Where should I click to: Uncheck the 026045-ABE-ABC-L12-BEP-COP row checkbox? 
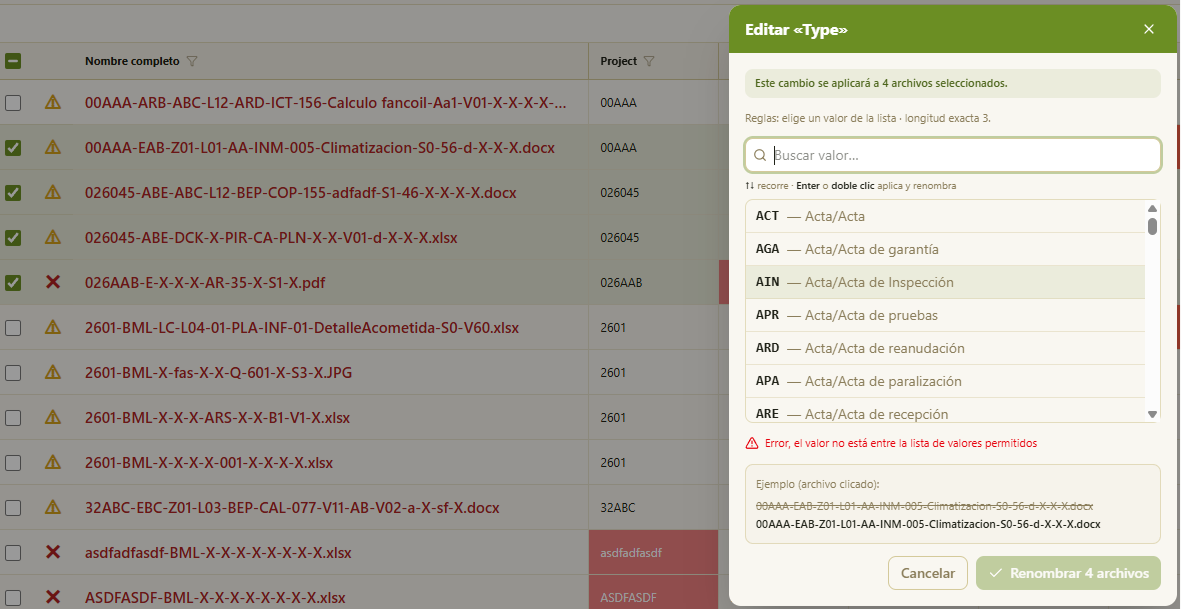pyautogui.click(x=13, y=193)
